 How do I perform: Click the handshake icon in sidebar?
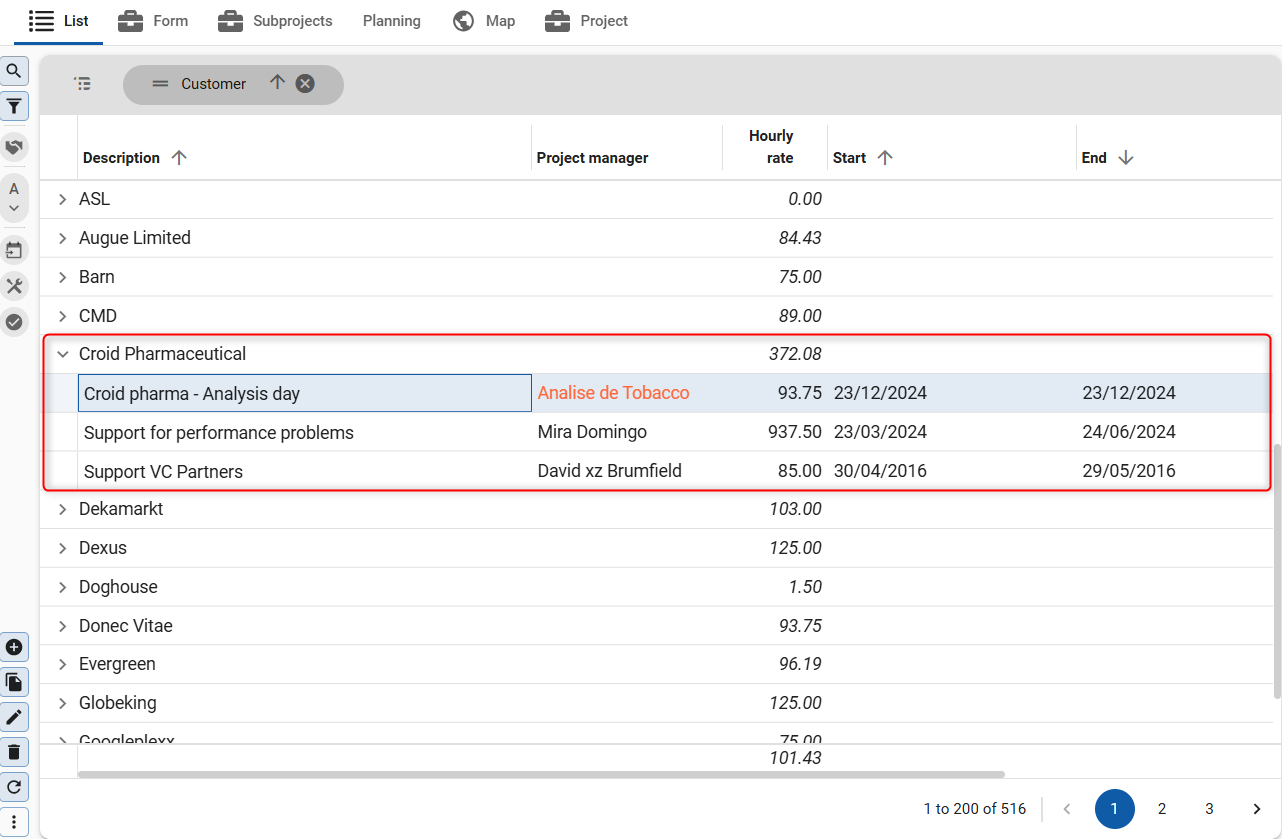tap(14, 147)
